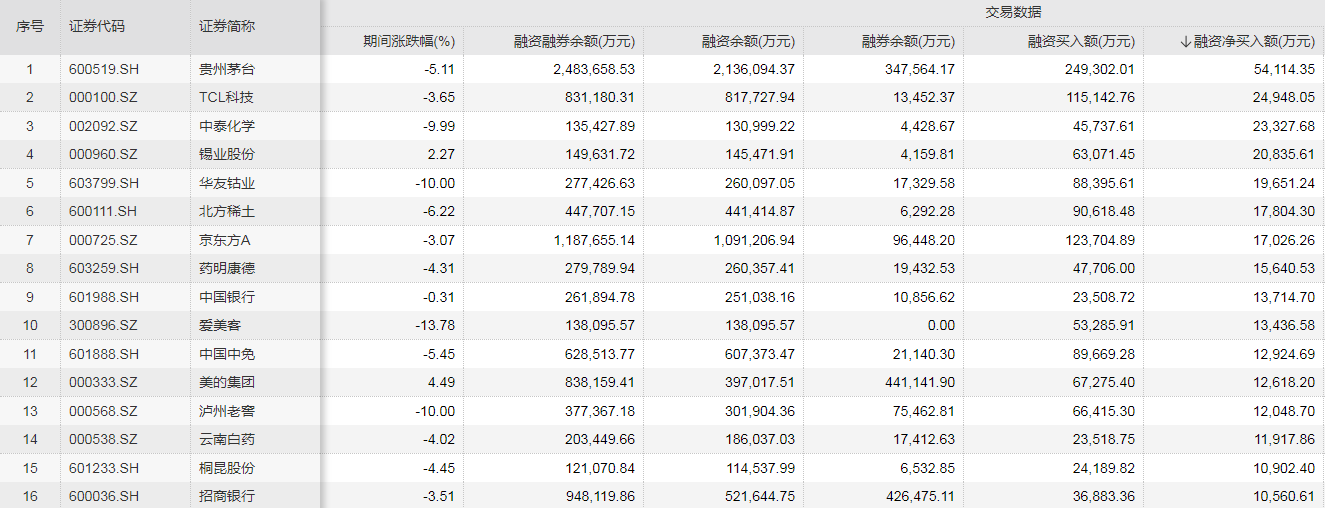The height and width of the screenshot is (508, 1325).
Task: Sort by 融资净买入额(万元) column header
Action: tap(1247, 41)
